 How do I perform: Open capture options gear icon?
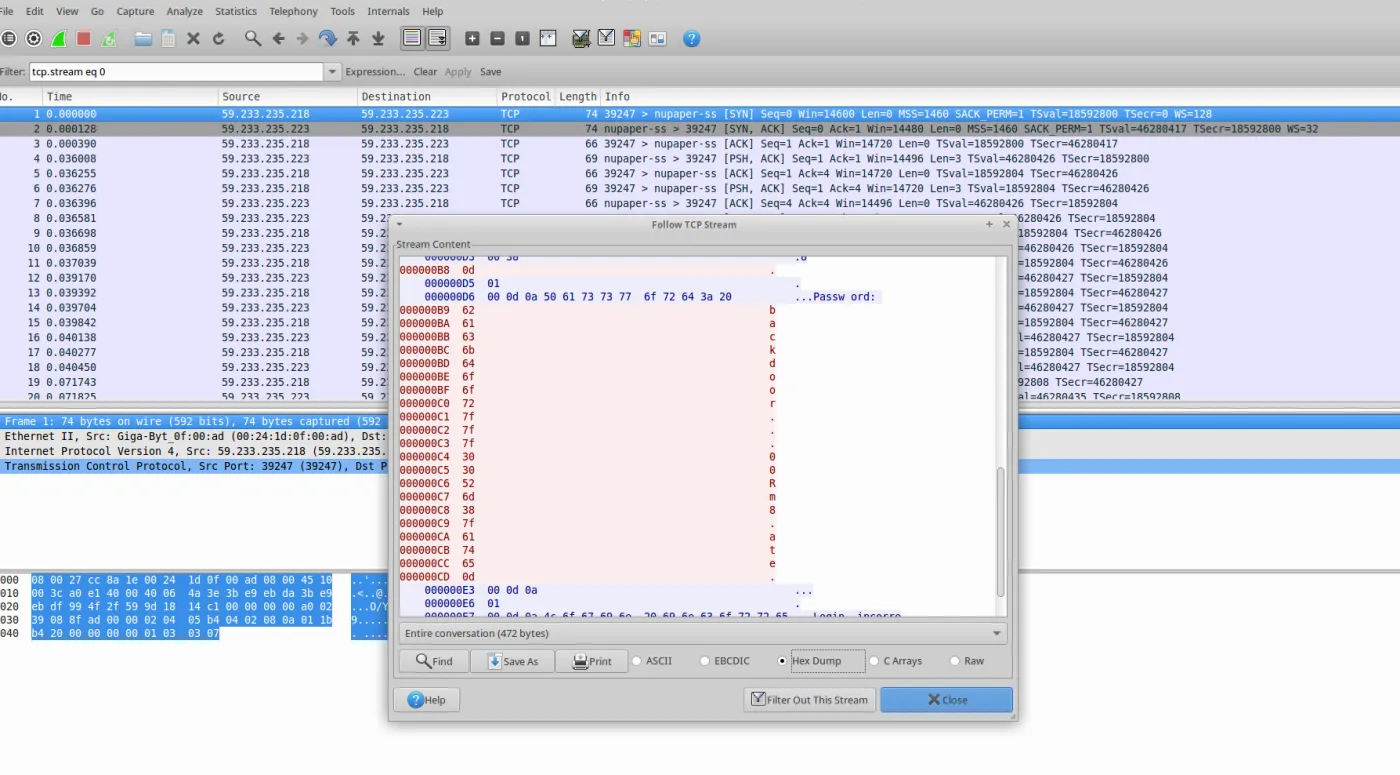pyautogui.click(x=34, y=39)
